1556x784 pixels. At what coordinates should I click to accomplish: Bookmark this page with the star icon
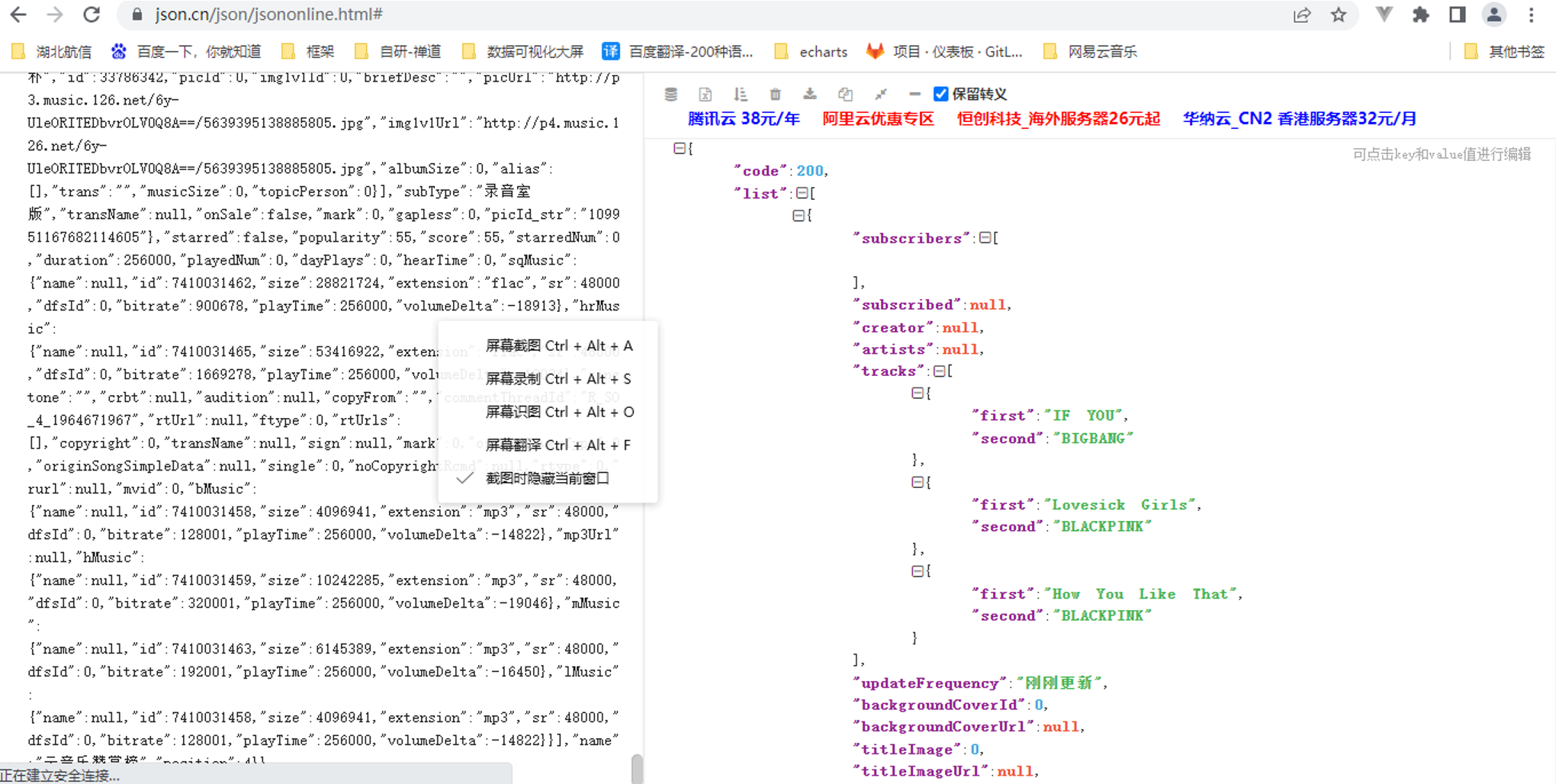click(x=1339, y=14)
